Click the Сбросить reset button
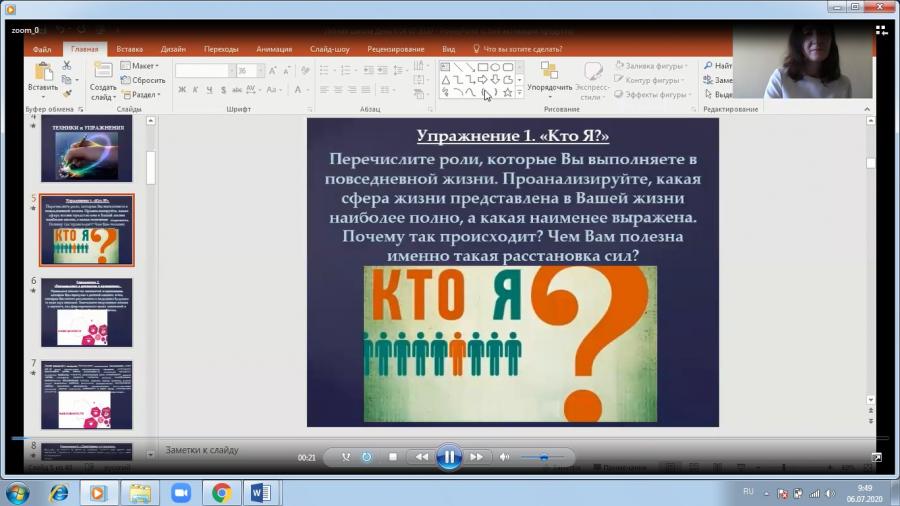This screenshot has height=506, width=900. 143,80
